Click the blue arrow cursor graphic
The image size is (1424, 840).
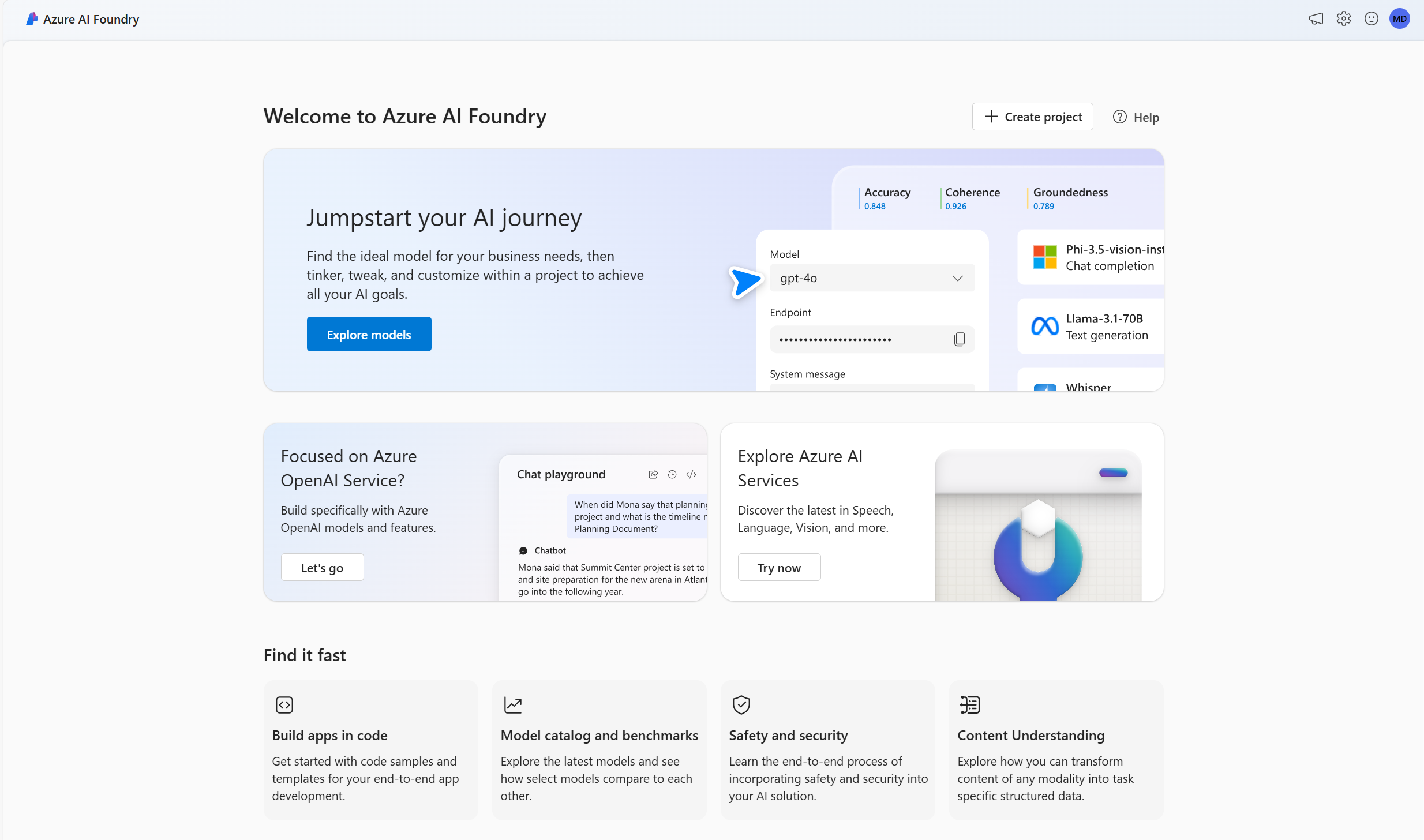(x=745, y=282)
